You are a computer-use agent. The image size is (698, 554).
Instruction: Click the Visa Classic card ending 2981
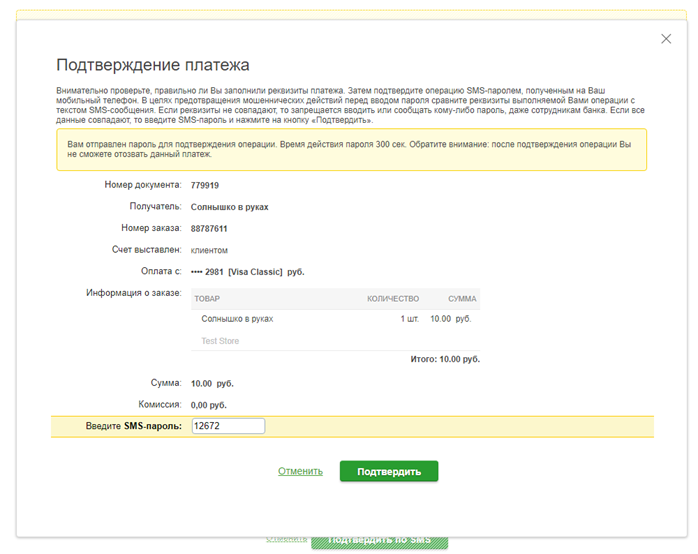pyautogui.click(x=247, y=271)
